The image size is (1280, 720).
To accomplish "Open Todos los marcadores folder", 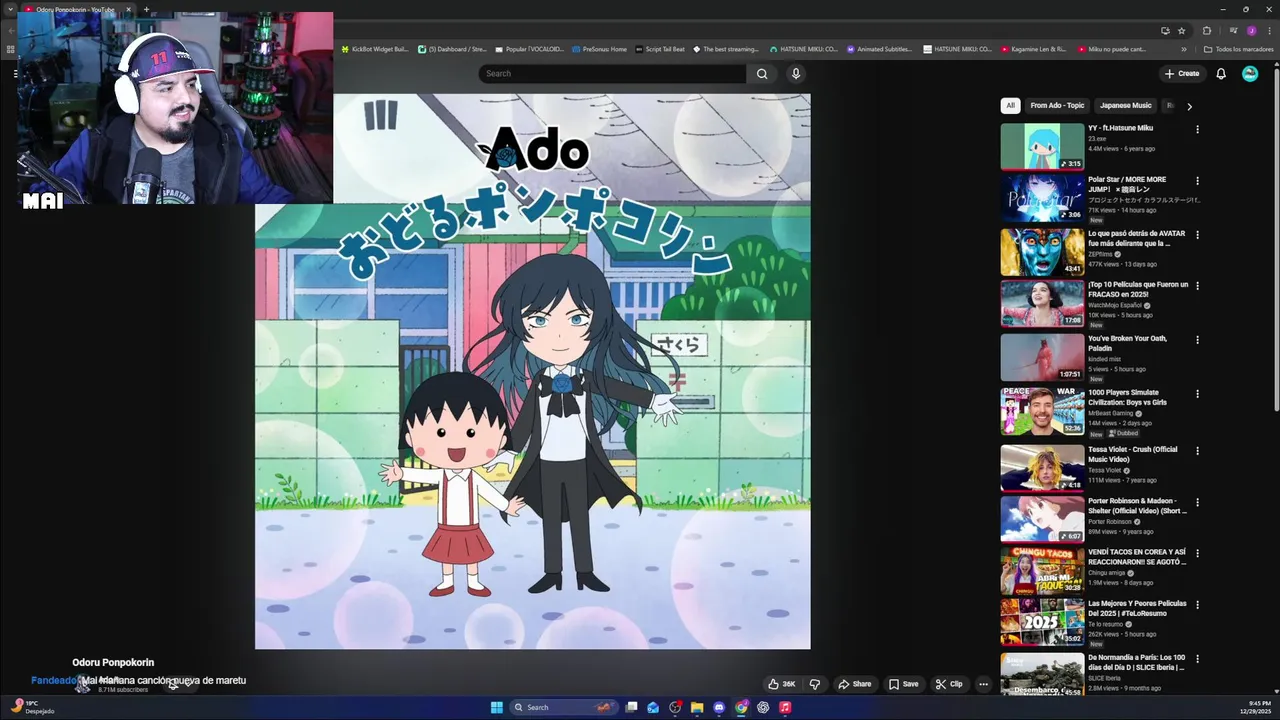I will click(1238, 49).
